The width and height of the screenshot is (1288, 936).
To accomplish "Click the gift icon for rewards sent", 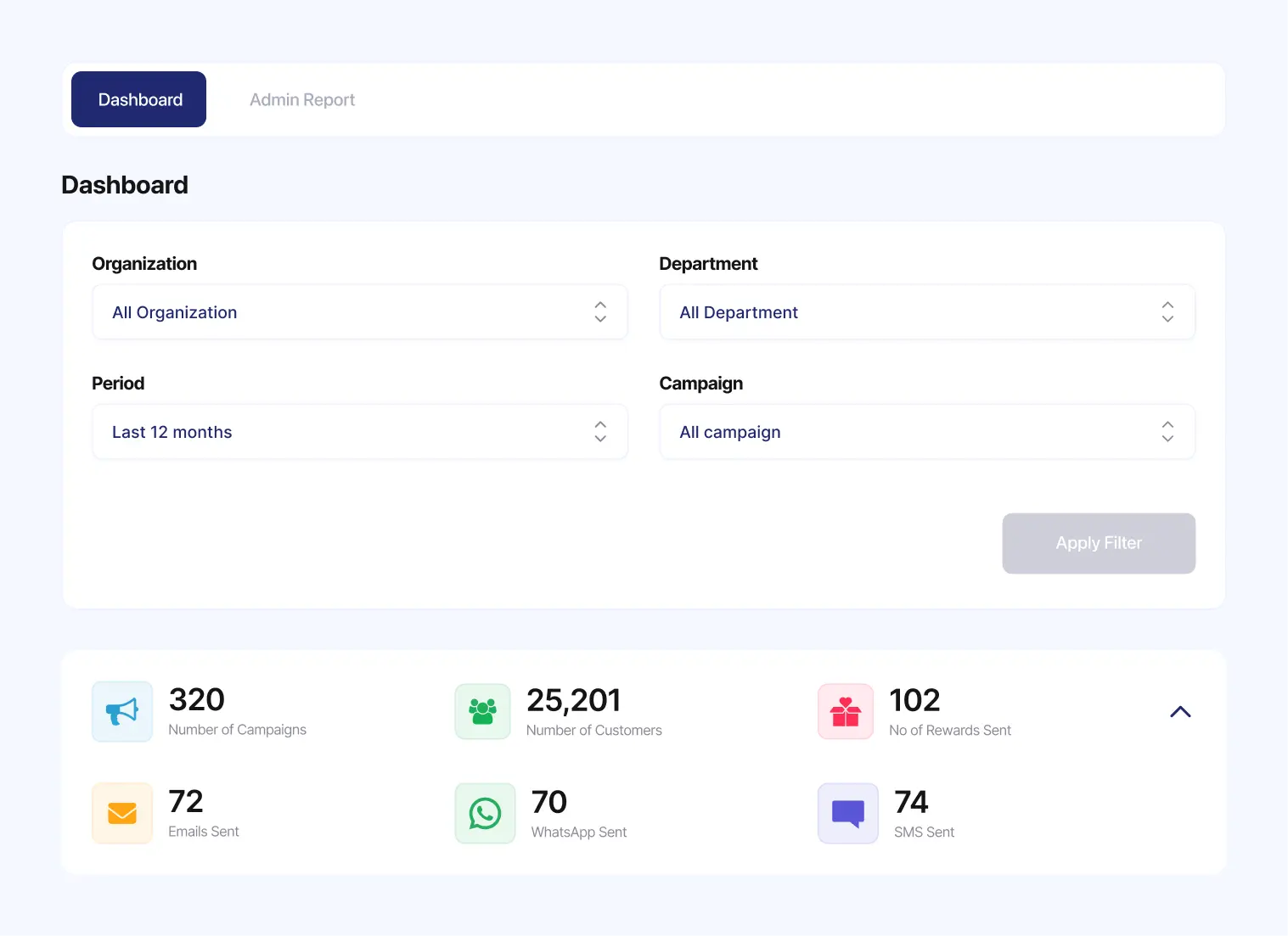I will [845, 711].
